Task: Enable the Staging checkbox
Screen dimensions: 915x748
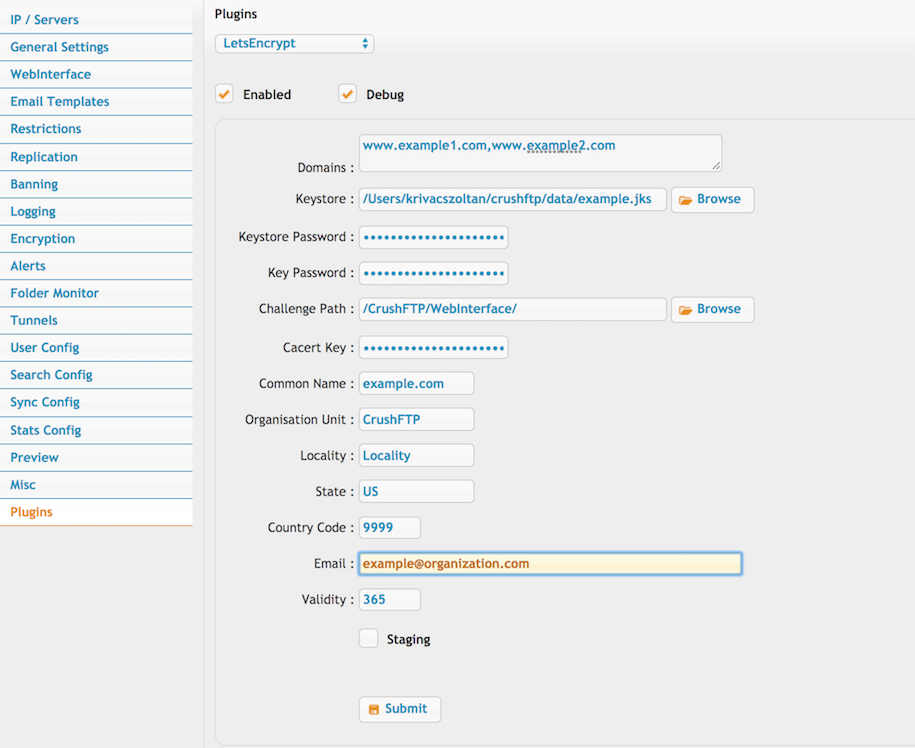Action: tap(368, 638)
